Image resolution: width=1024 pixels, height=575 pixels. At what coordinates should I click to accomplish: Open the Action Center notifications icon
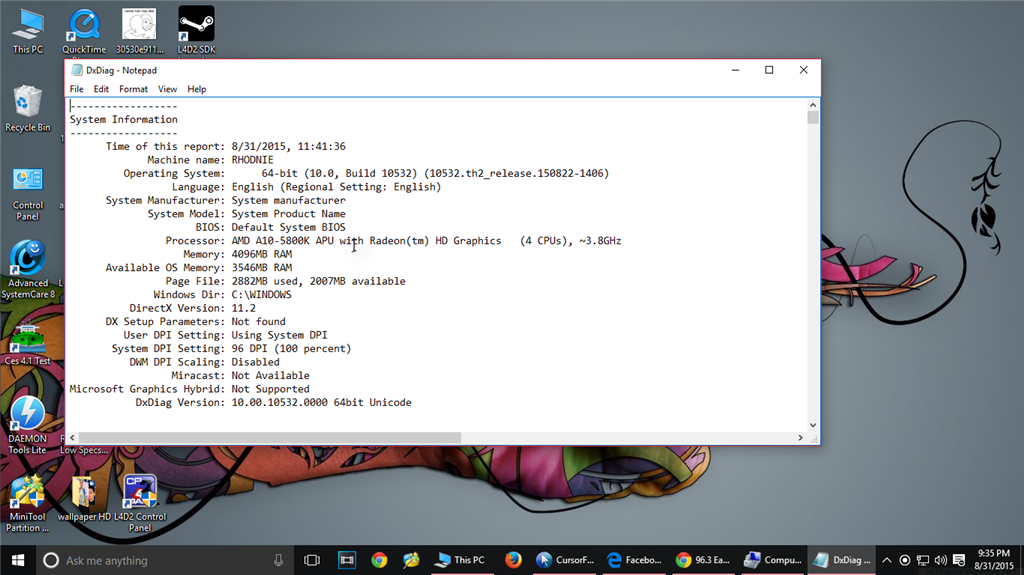pos(959,560)
